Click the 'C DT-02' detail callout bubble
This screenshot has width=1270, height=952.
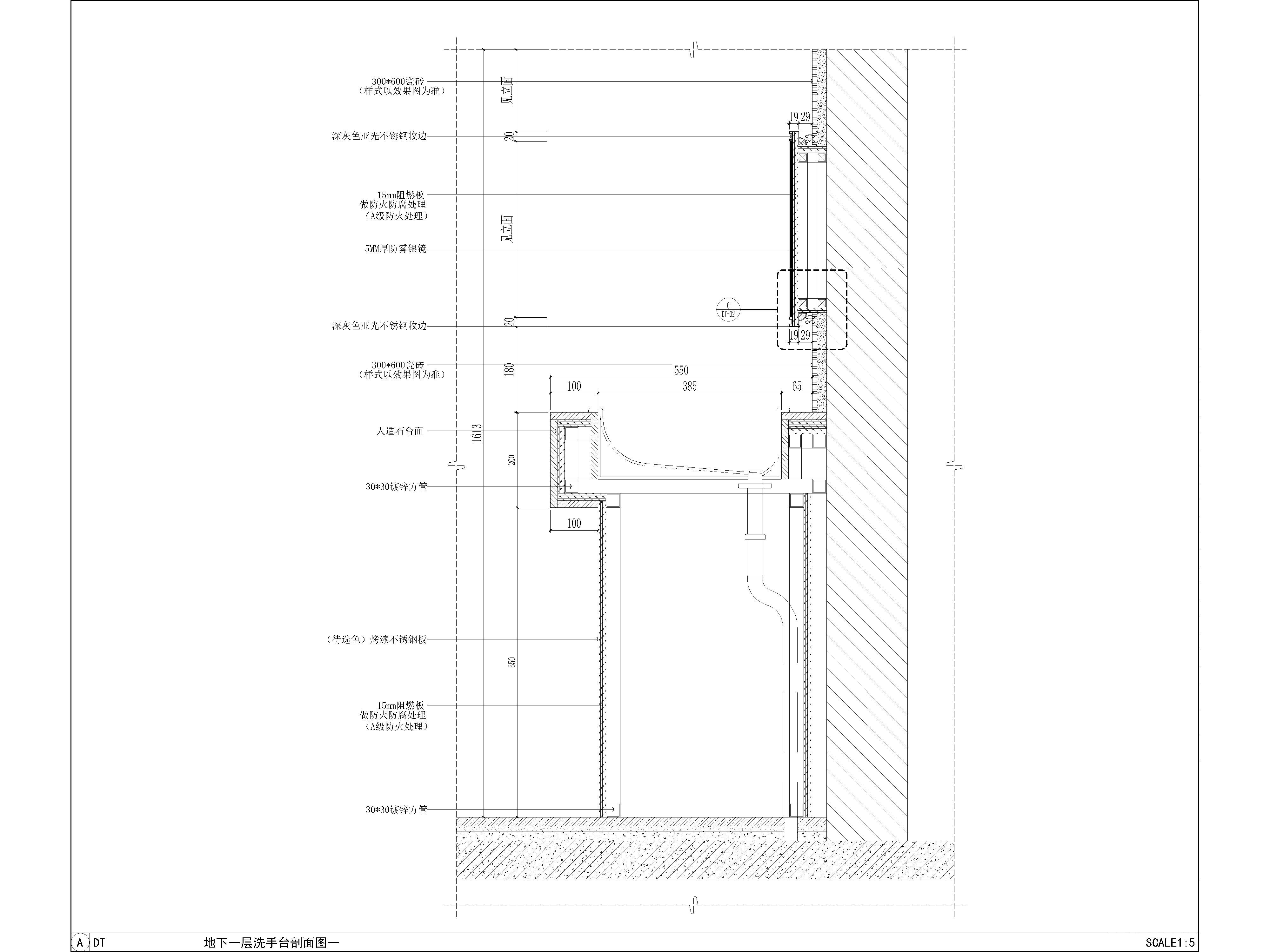pos(728,310)
